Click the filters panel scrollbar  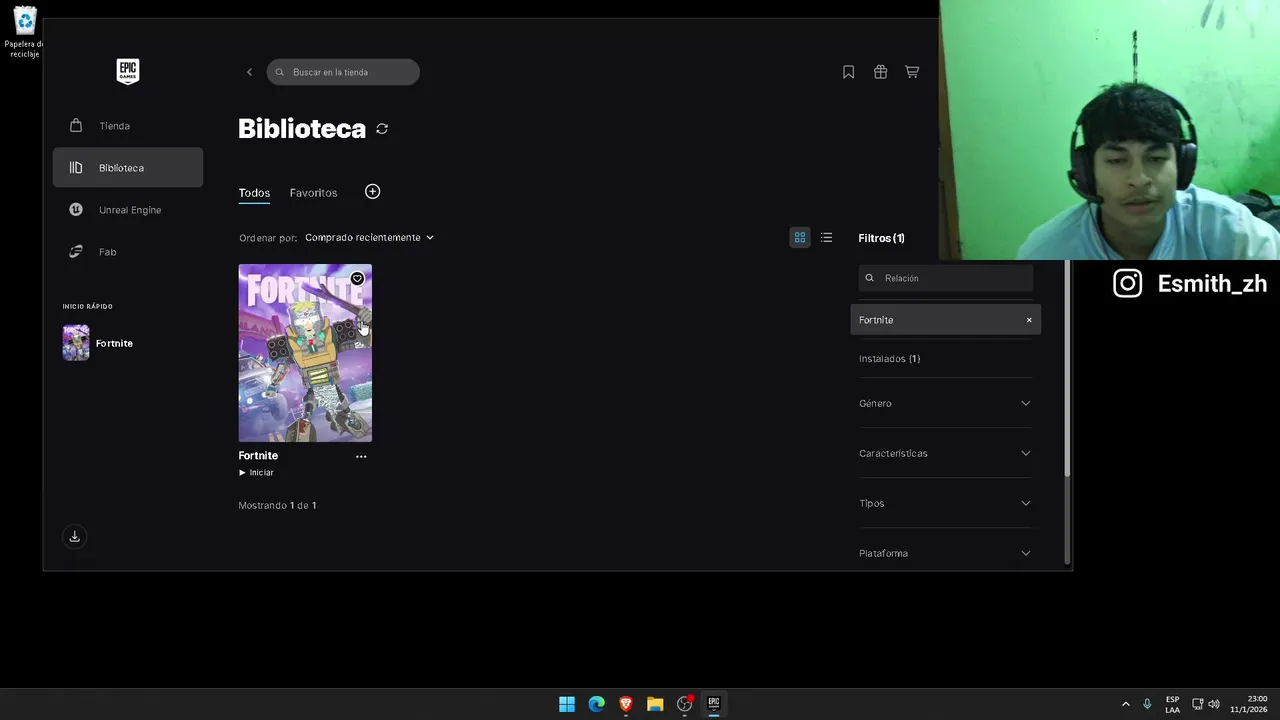pyautogui.click(x=1067, y=368)
